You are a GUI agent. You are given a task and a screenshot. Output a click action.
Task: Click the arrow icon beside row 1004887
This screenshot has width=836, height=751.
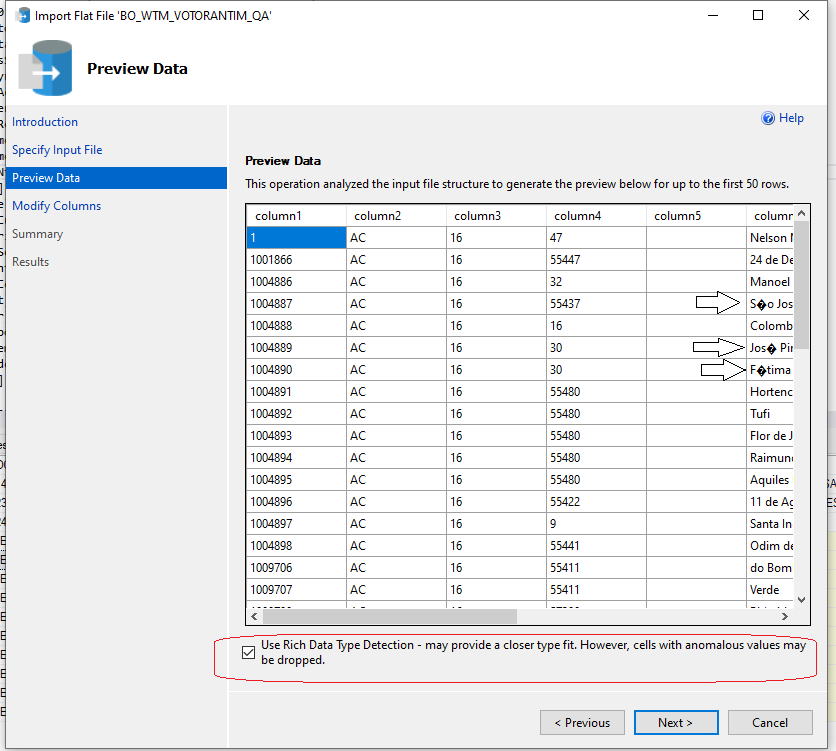click(x=716, y=303)
